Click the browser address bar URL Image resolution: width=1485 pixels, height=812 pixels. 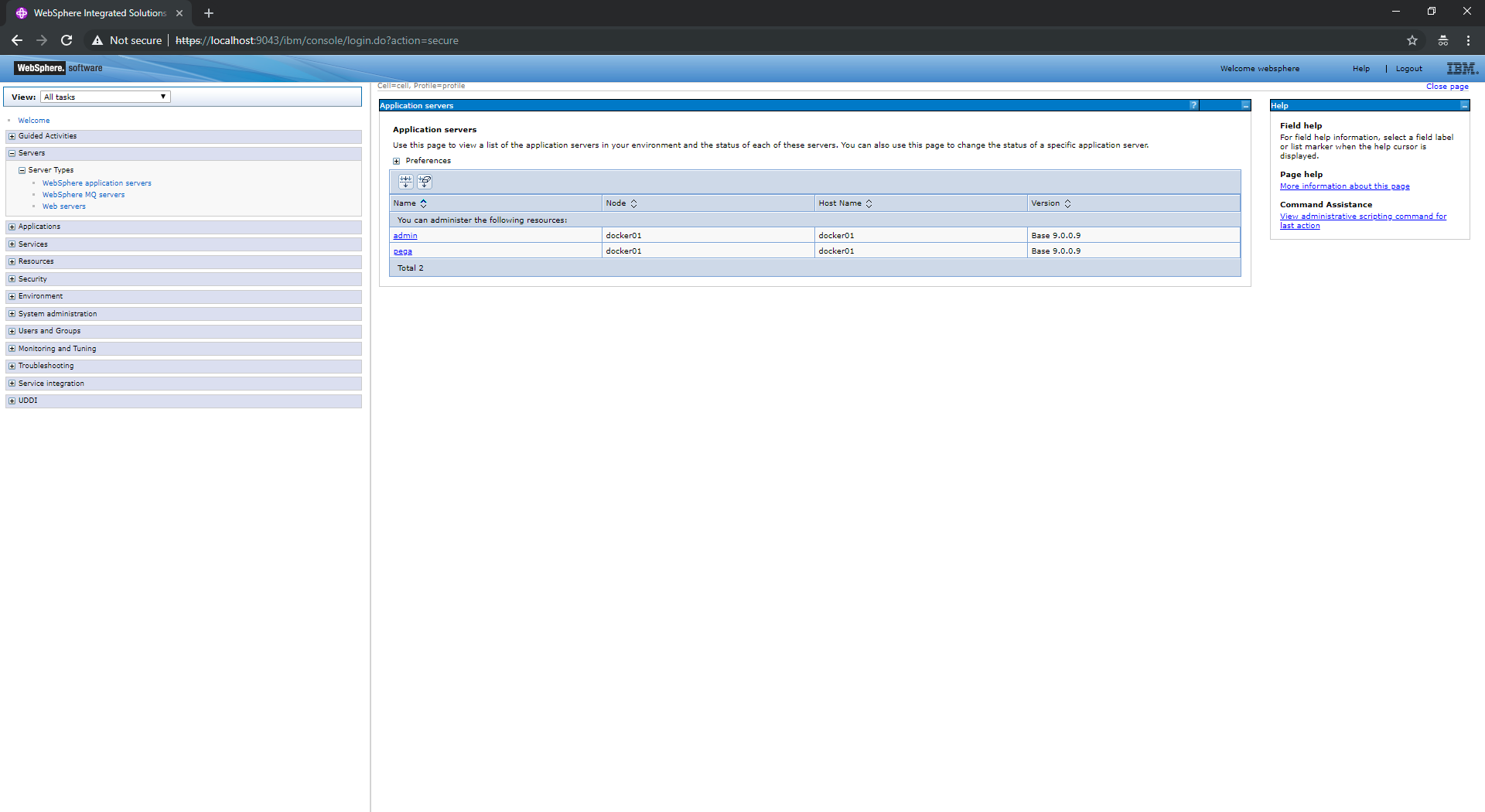317,40
